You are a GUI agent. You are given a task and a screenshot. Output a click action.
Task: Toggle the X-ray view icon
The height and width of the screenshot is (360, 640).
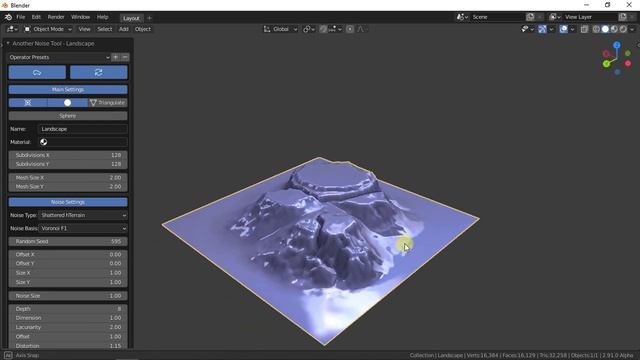[584, 29]
